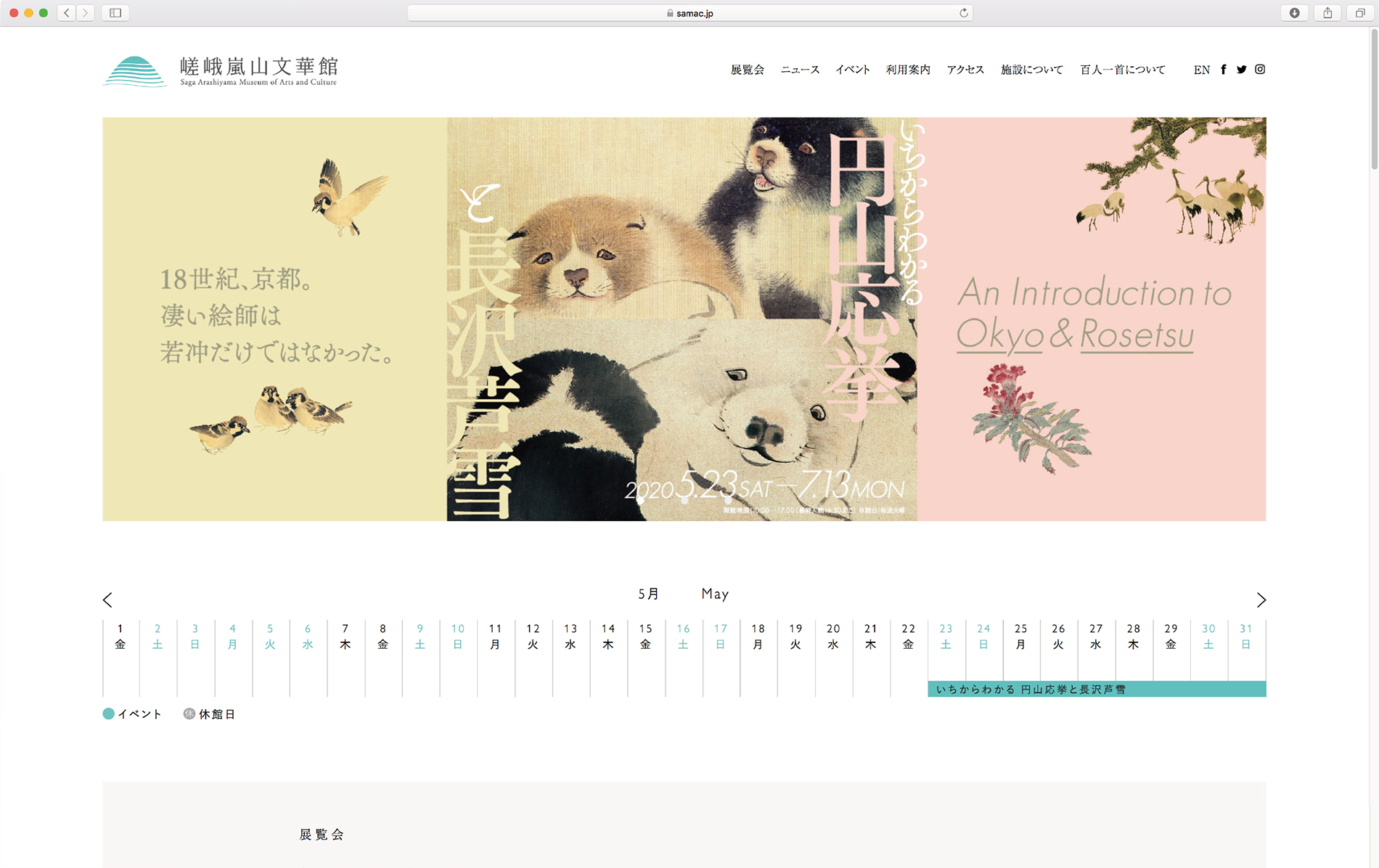Click the 5月 May month label
The image size is (1379, 868).
(684, 594)
